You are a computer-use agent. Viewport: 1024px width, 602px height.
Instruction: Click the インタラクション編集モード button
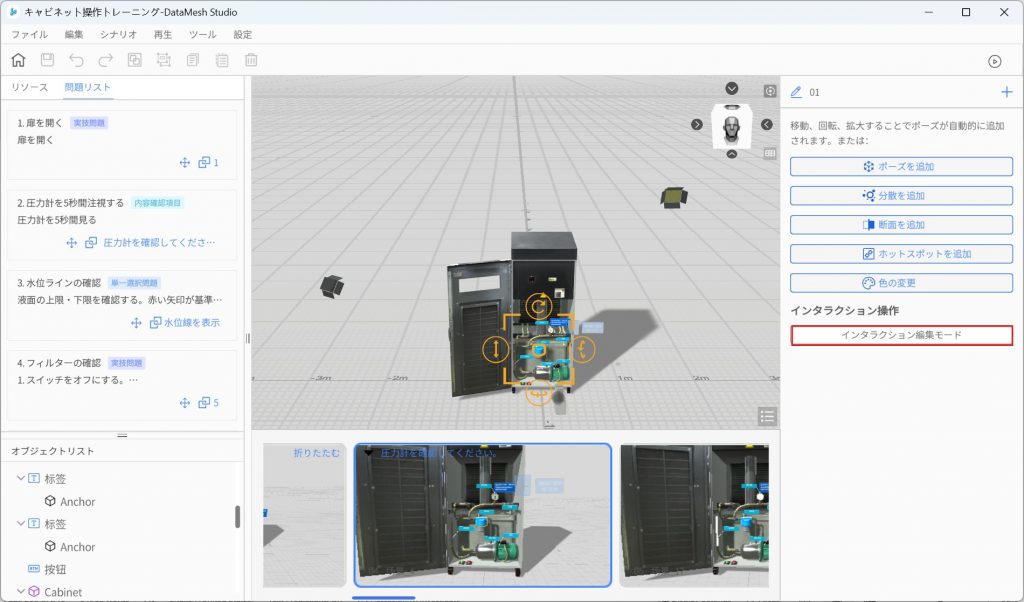click(901, 335)
